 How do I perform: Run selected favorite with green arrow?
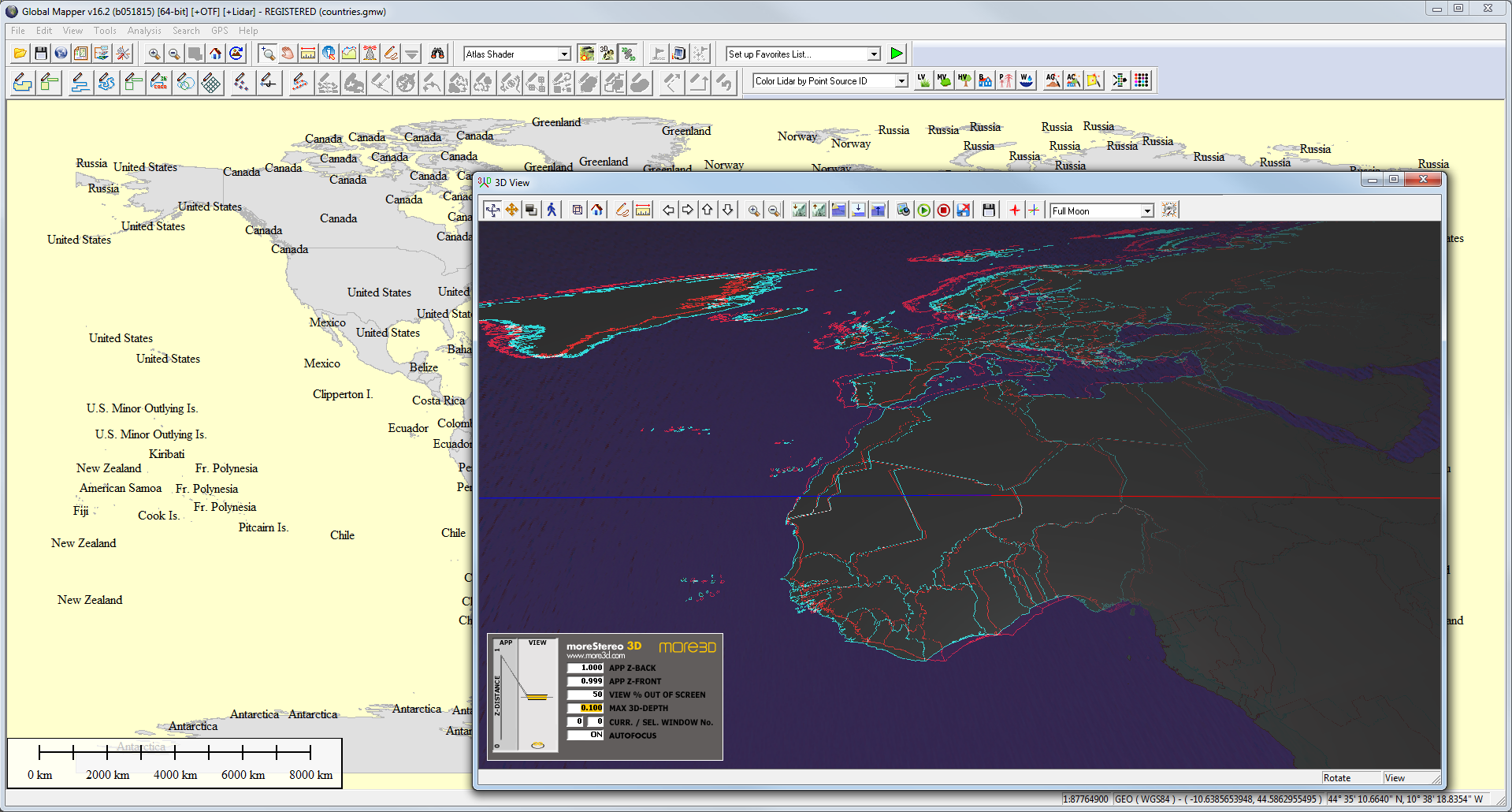tap(897, 54)
